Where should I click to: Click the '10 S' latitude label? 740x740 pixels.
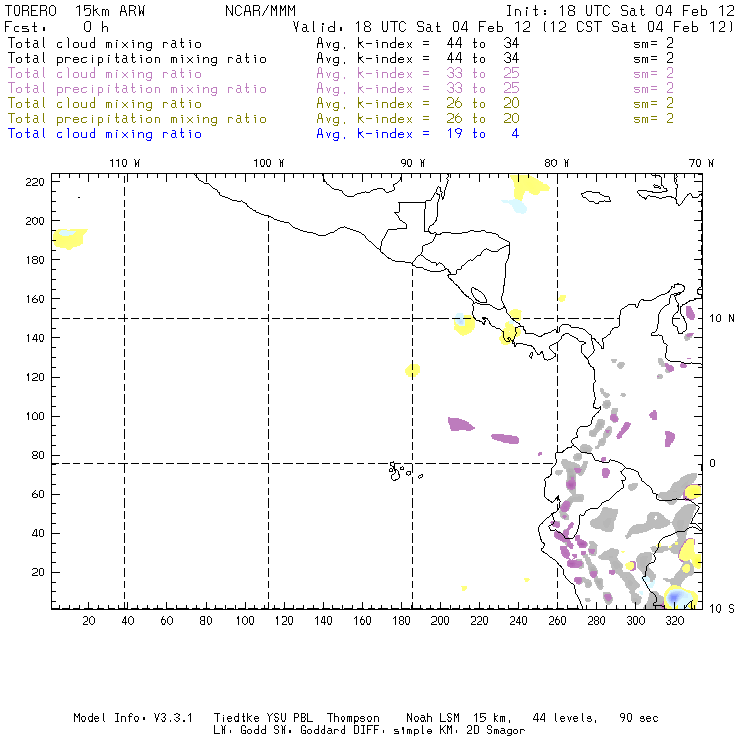(x=722, y=608)
